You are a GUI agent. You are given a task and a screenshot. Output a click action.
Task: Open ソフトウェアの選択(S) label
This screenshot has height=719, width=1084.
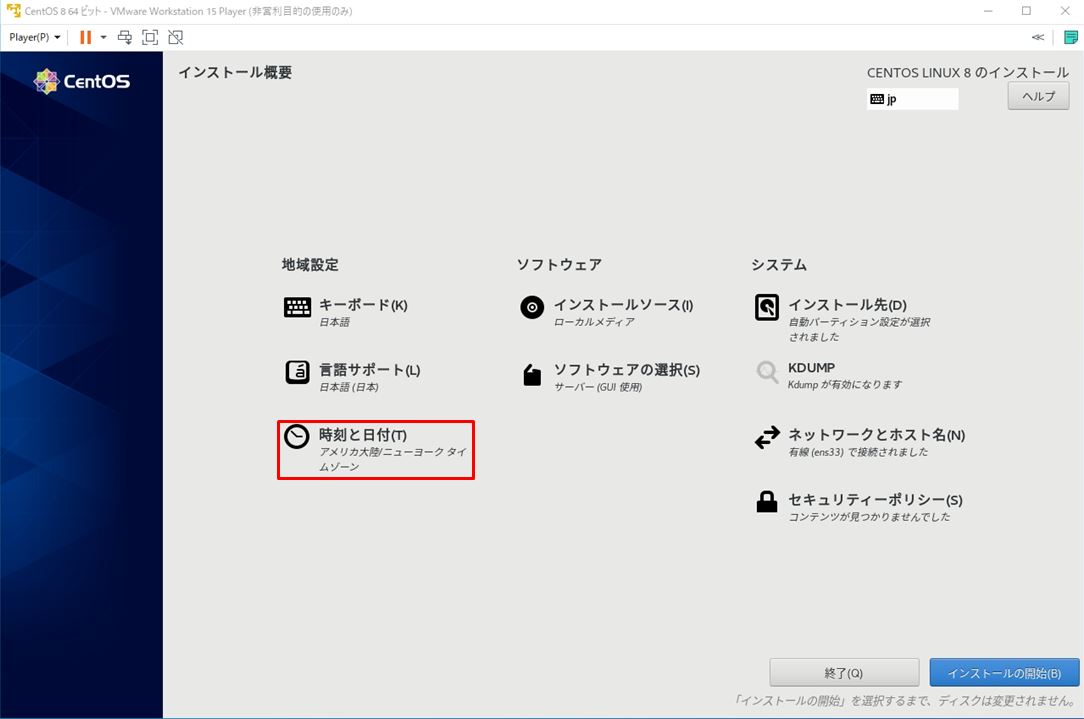626,370
